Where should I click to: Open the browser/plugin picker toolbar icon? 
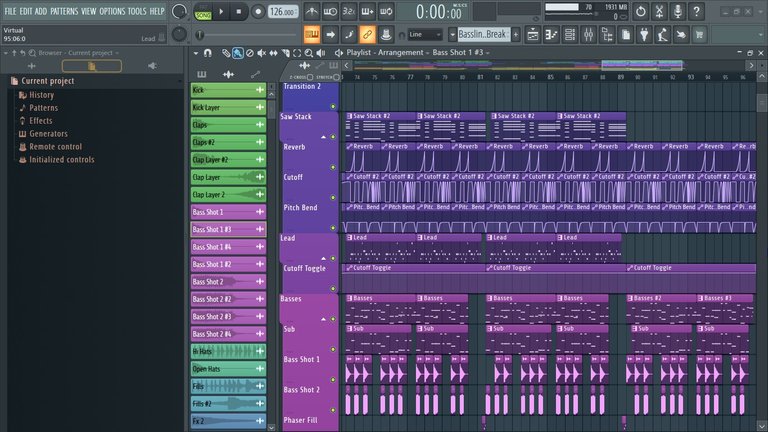pyautogui.click(x=607, y=35)
